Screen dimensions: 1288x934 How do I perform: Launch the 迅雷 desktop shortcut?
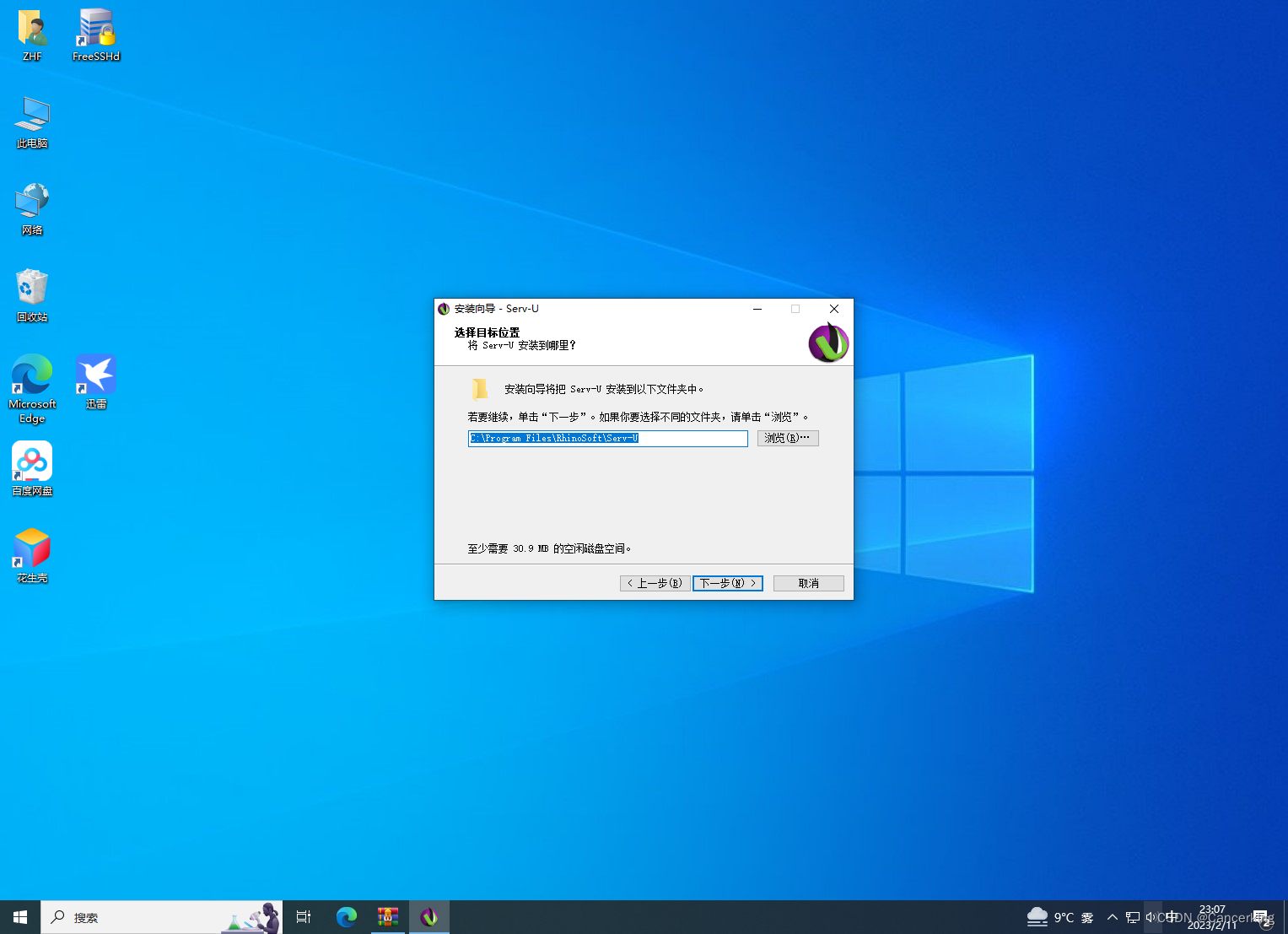[x=96, y=382]
